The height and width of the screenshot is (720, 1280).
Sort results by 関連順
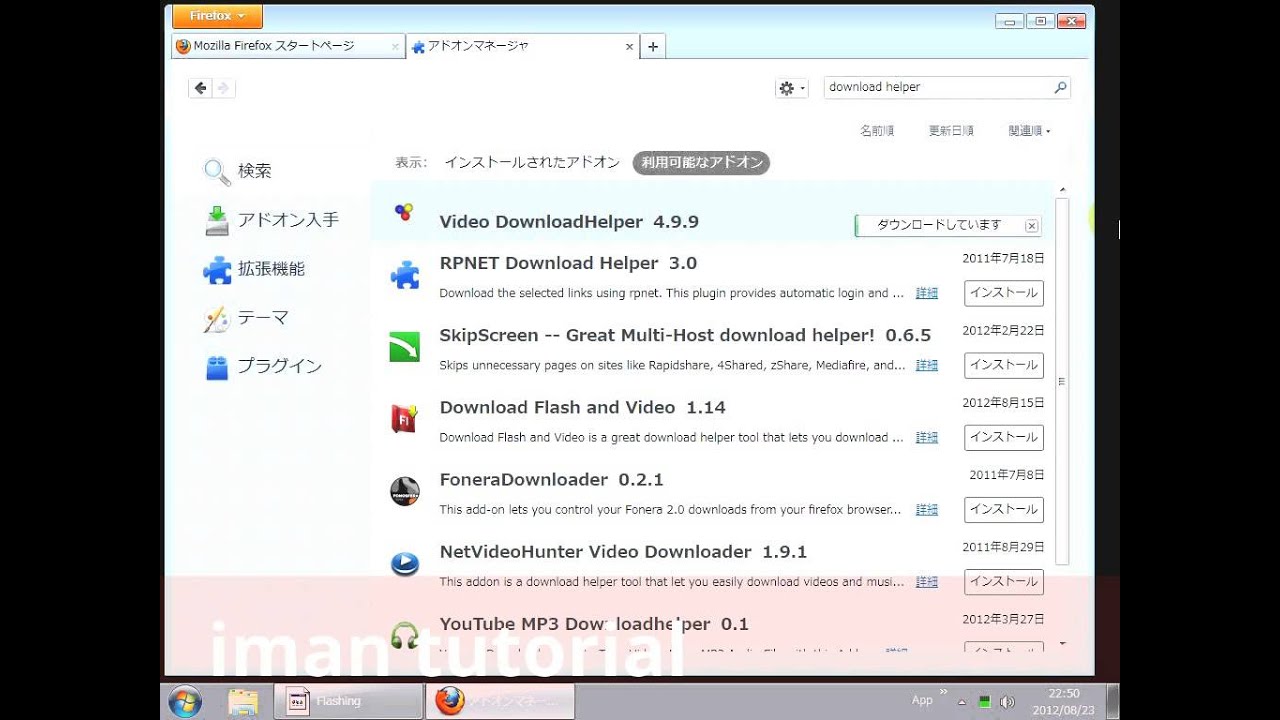(x=1029, y=131)
